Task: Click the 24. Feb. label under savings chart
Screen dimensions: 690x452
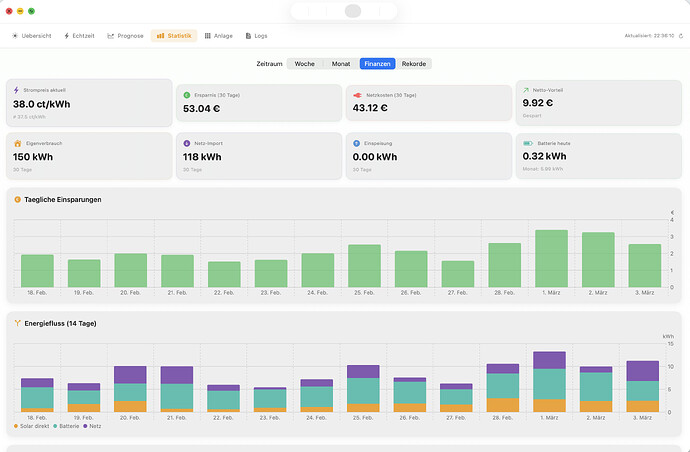Action: tap(317, 293)
